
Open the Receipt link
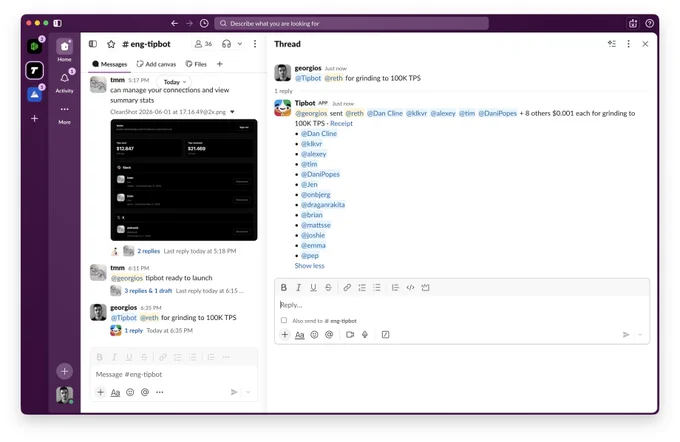[x=341, y=124]
